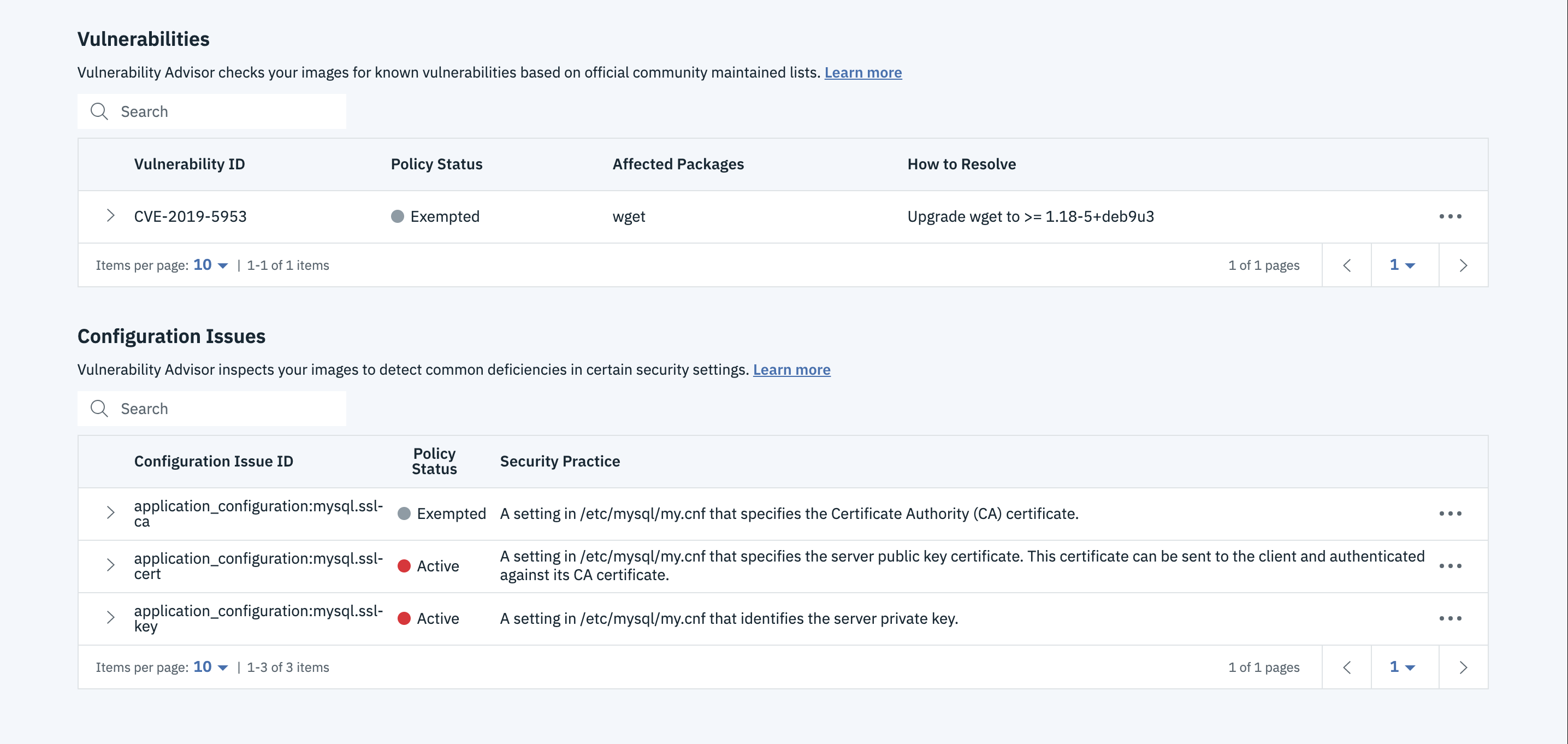Screen dimensions: 1568x744
Task: Follow Learn more link under Vulnerabilities
Action: [x=862, y=73]
